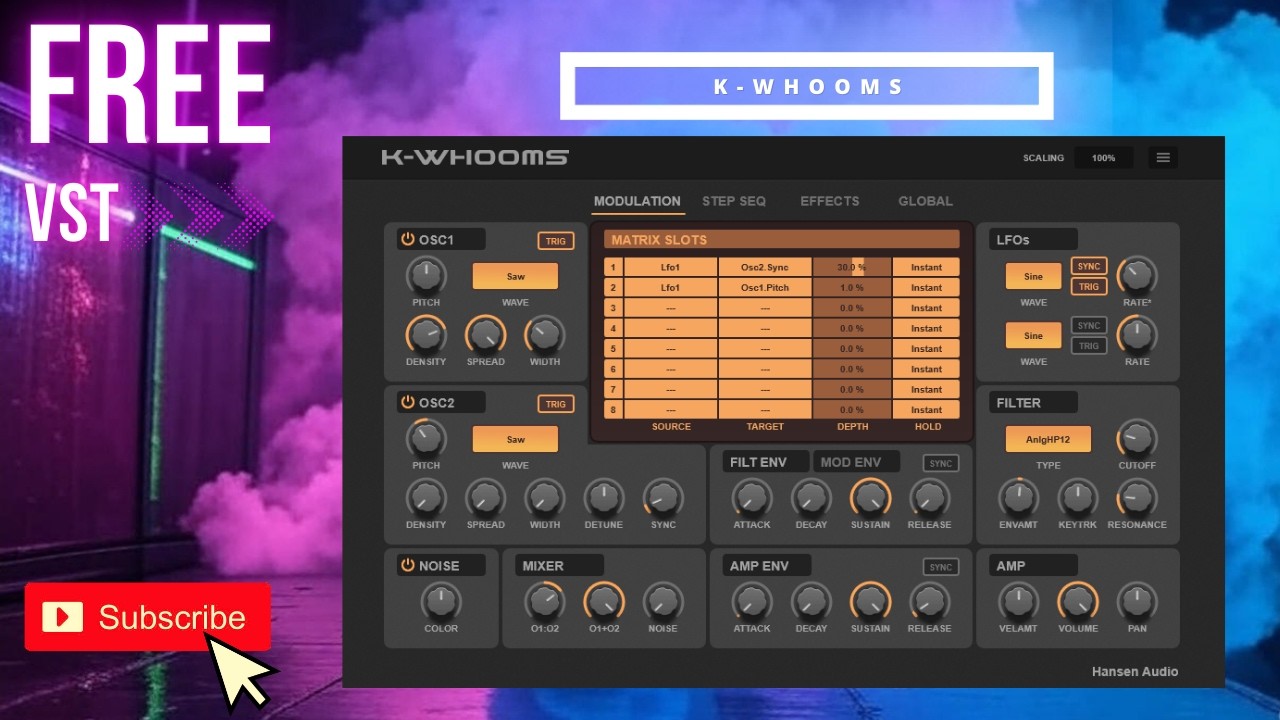
Task: Open LFO1 Sine wave selector
Action: (1033, 276)
